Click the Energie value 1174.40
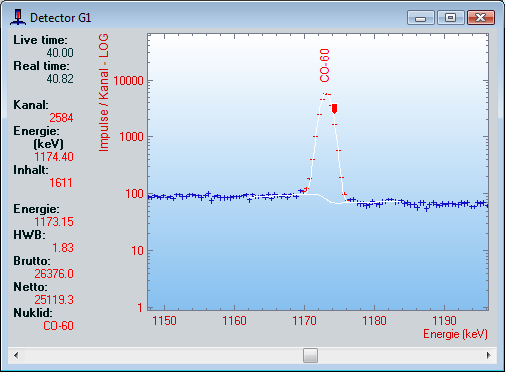505x372 pixels. click(54, 157)
